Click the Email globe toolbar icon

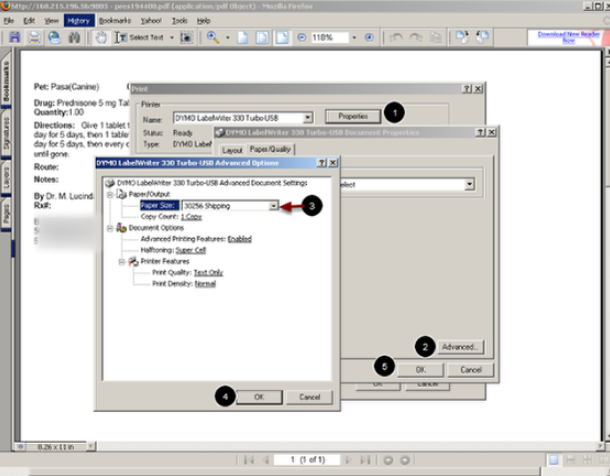[x=54, y=37]
